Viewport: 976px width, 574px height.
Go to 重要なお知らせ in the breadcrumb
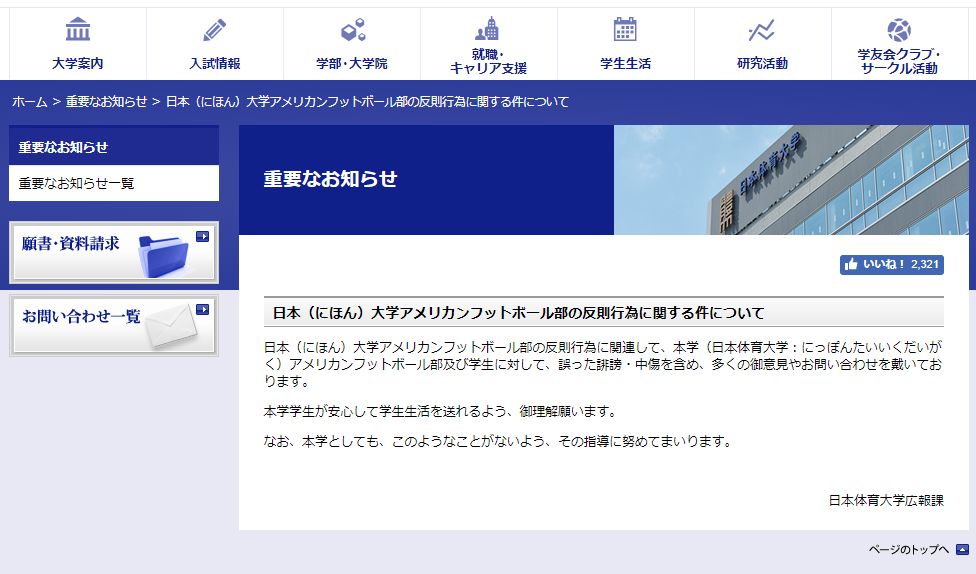pyautogui.click(x=106, y=101)
